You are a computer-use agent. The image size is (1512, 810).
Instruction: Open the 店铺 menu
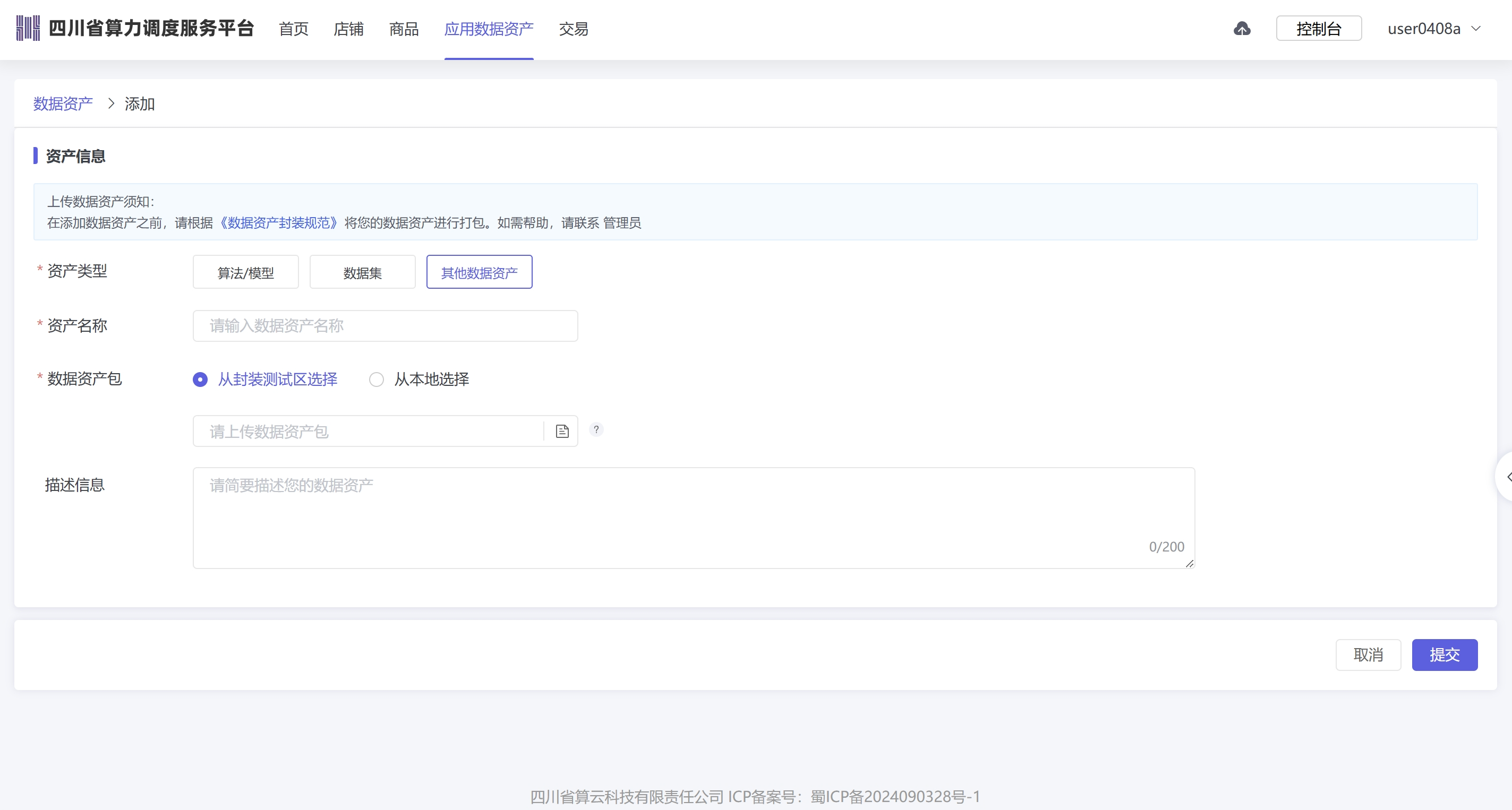pyautogui.click(x=348, y=29)
